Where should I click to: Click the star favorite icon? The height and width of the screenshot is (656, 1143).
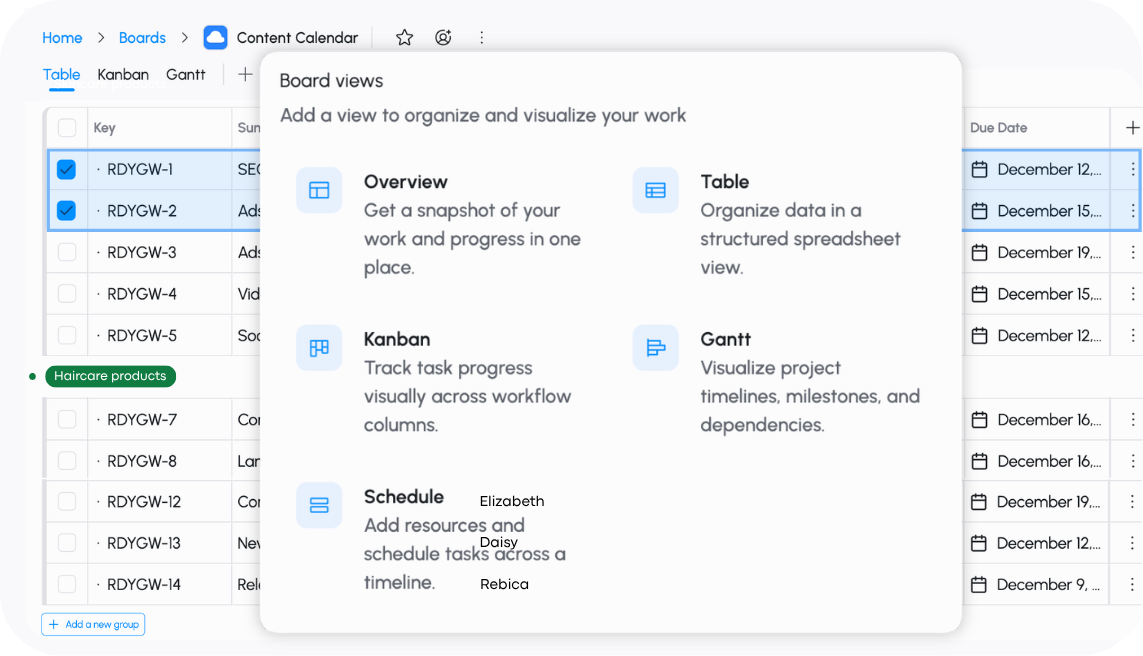[x=405, y=37]
